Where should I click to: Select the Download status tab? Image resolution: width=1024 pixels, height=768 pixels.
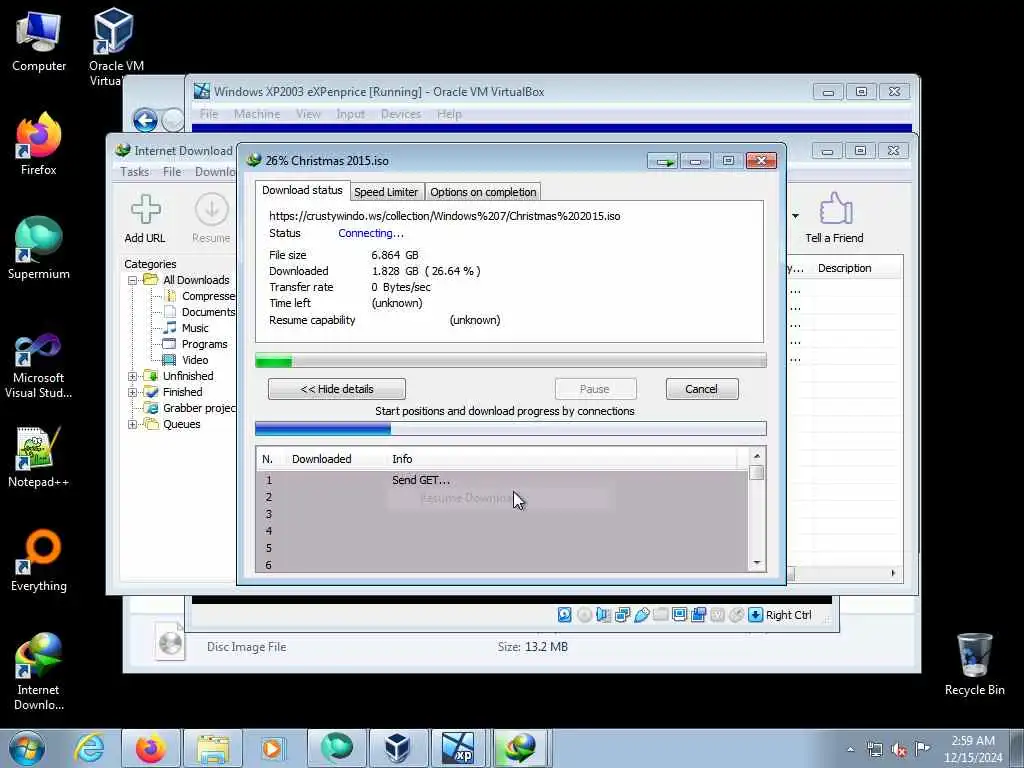pyautogui.click(x=302, y=190)
